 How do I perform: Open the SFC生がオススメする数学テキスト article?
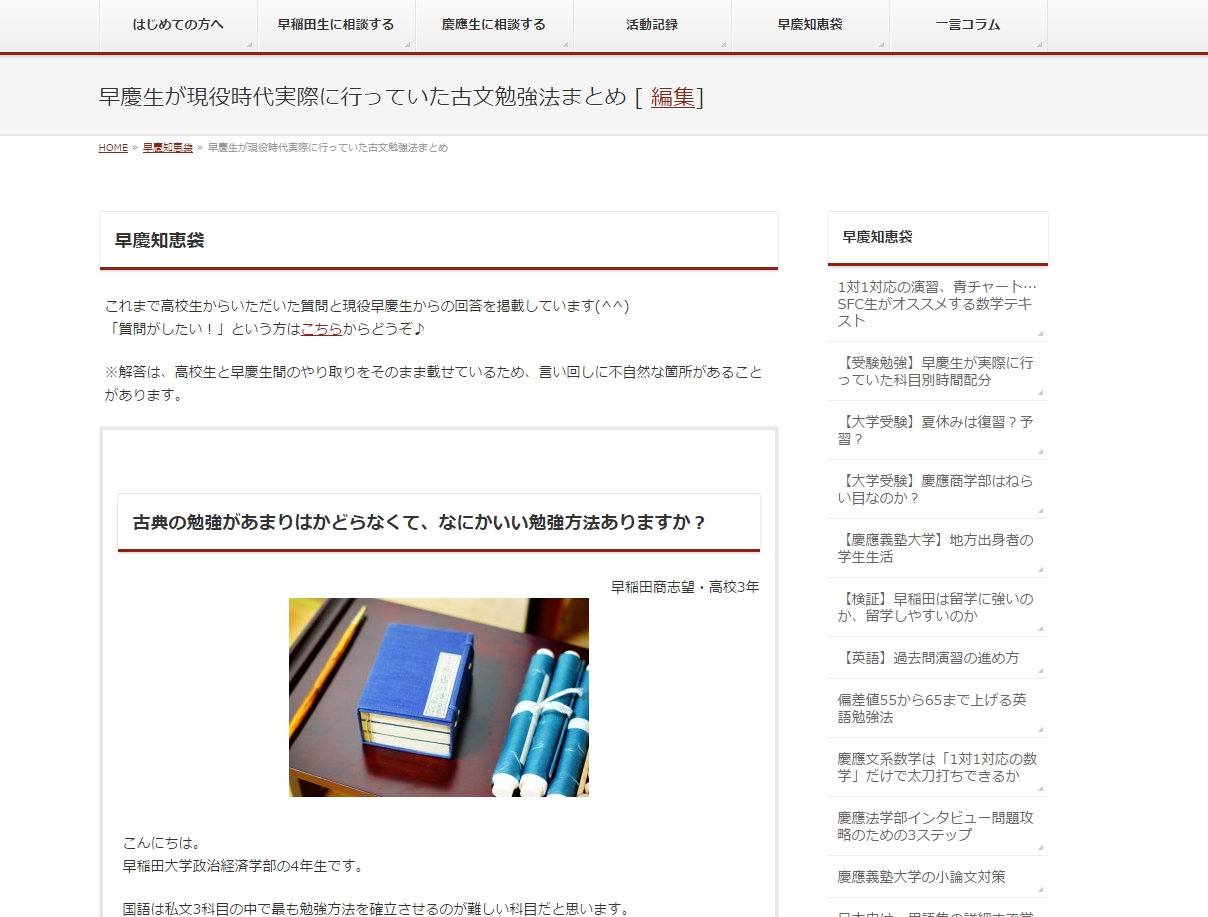(938, 304)
